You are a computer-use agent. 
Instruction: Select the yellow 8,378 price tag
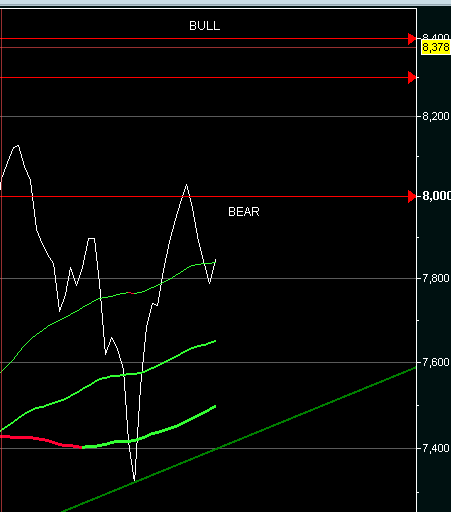436,47
